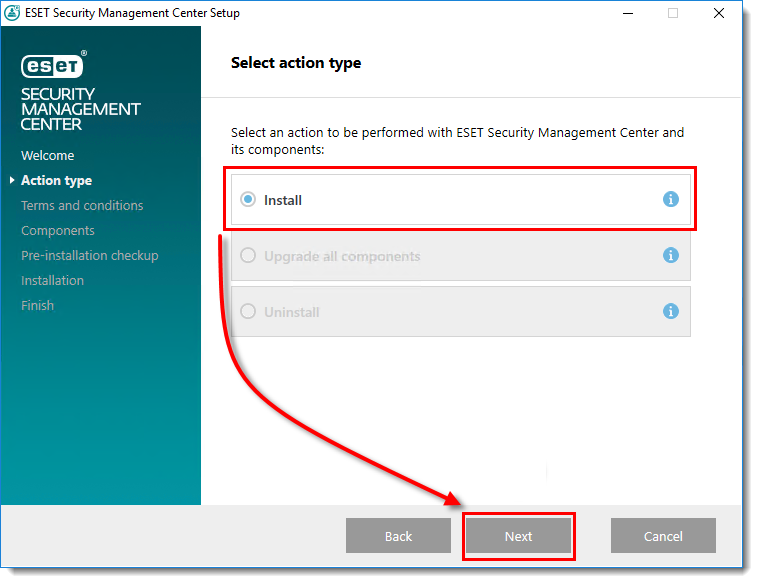758x583 pixels.
Task: Open Components step in sidebar
Action: 58,231
